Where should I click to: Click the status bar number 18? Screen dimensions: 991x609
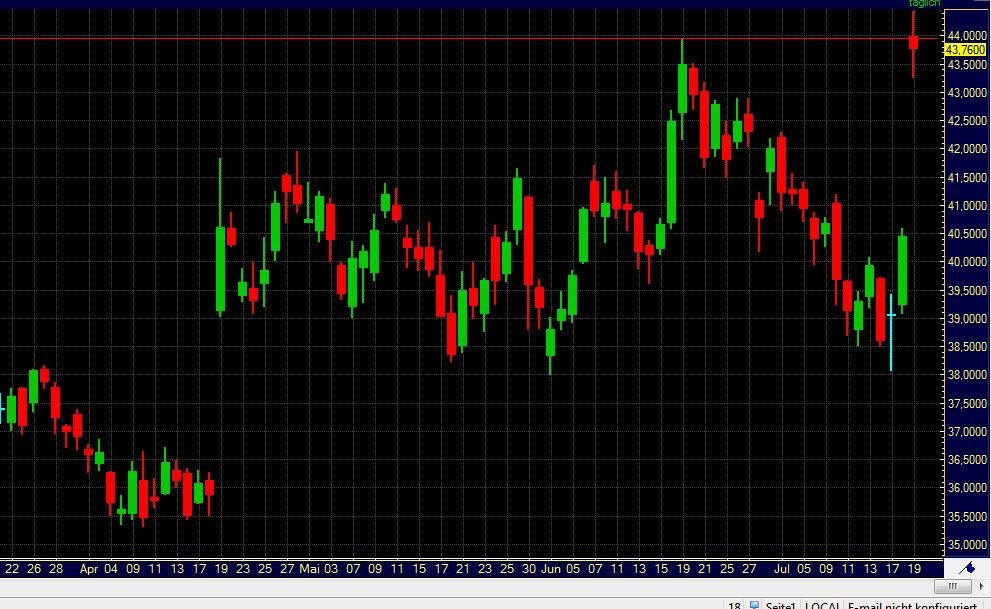pos(734,605)
